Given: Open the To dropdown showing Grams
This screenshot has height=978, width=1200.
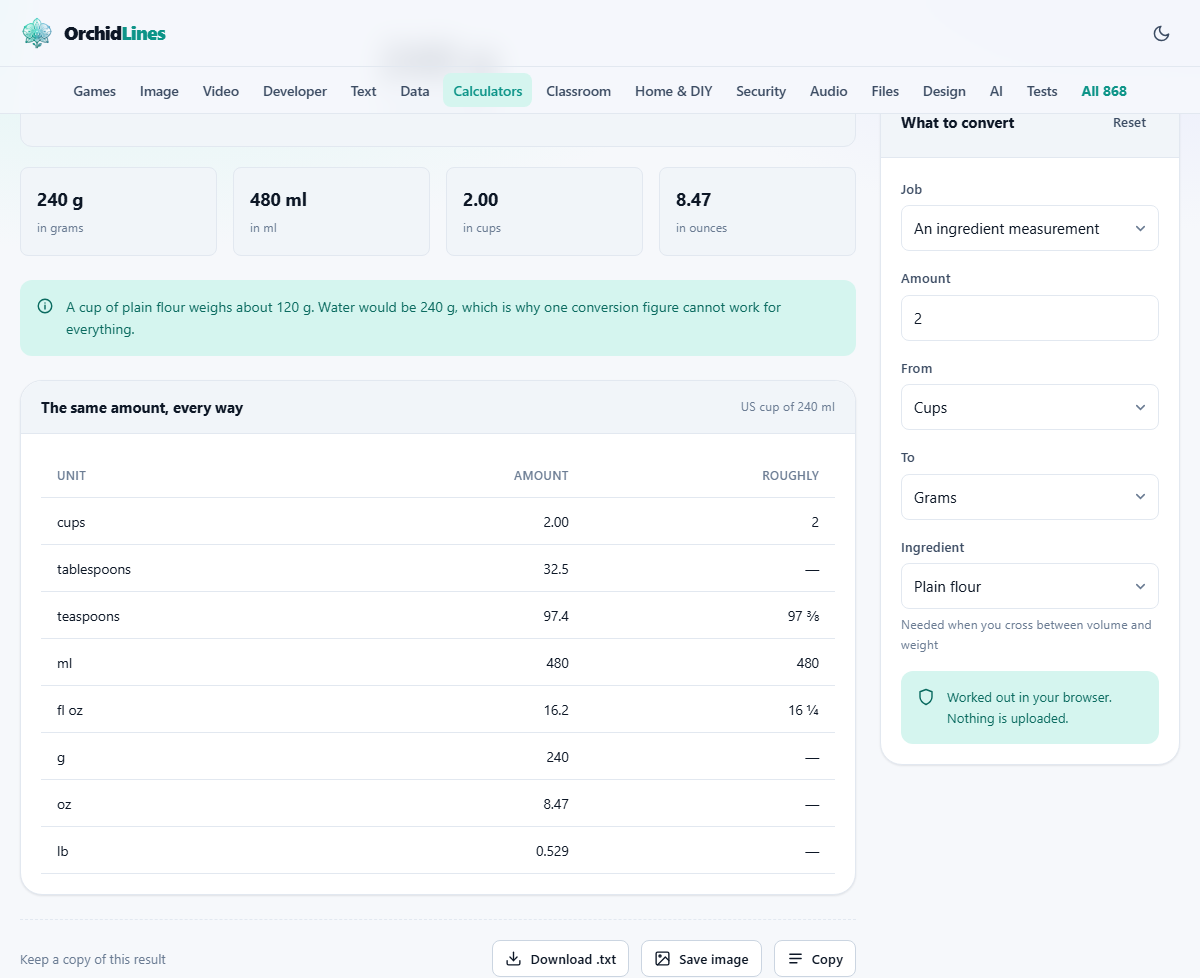Looking at the screenshot, I should (1029, 497).
